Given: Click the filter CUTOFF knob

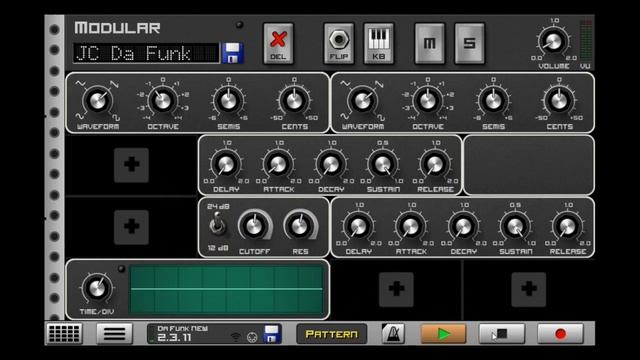Looking at the screenshot, I should (254, 226).
